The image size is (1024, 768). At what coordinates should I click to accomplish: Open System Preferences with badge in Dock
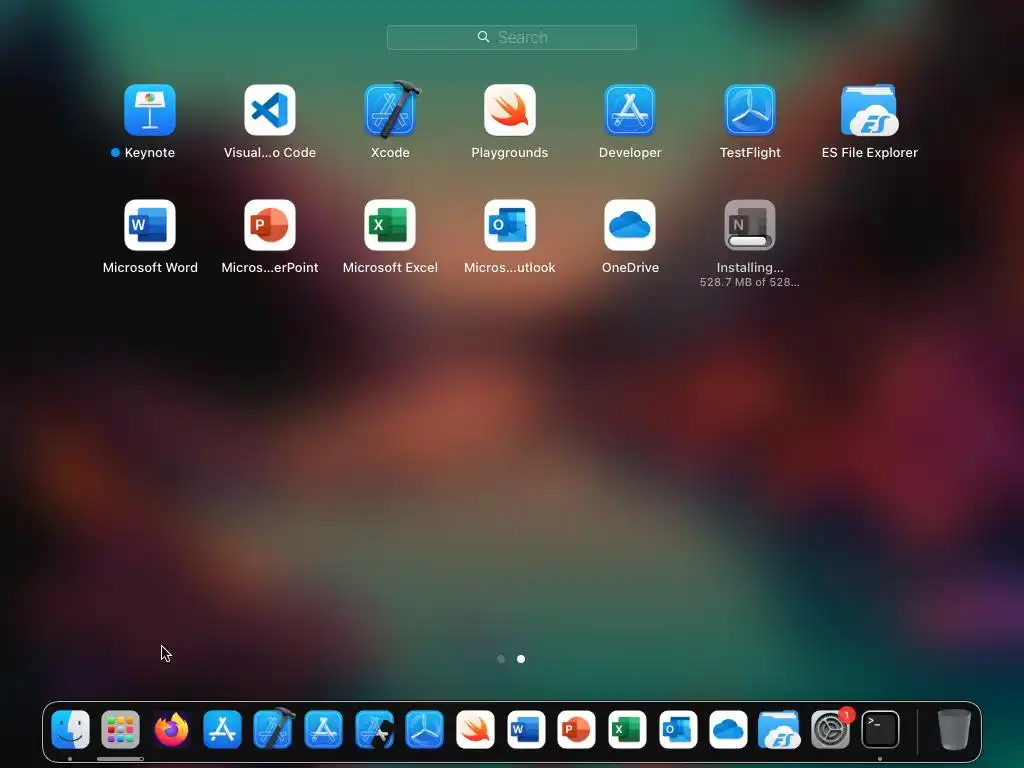pos(830,729)
